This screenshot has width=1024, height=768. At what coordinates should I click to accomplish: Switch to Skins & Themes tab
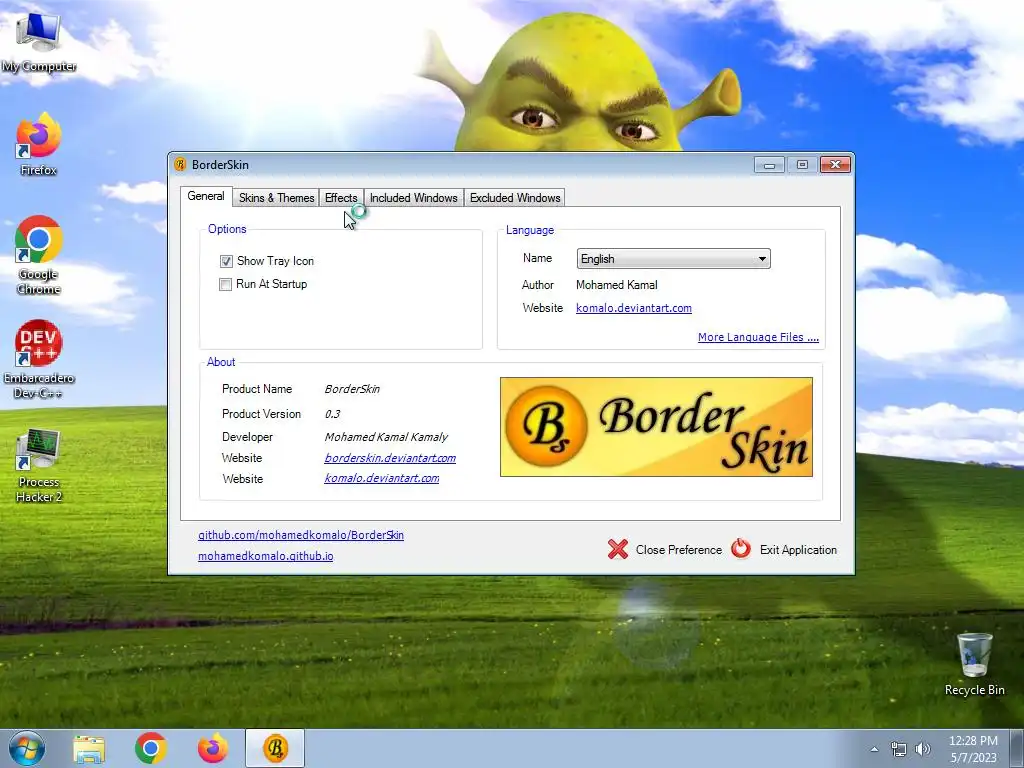276,198
